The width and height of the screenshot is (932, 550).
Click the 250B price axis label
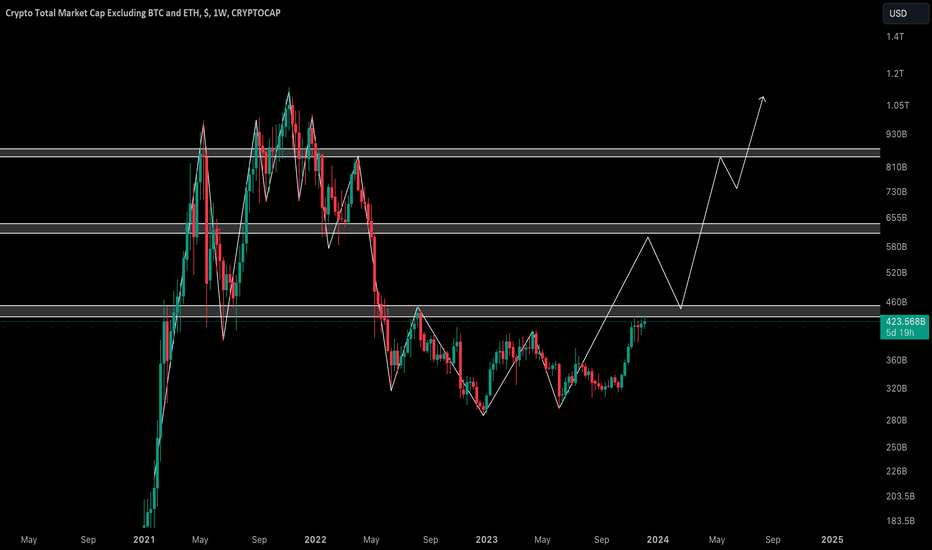(x=896, y=448)
